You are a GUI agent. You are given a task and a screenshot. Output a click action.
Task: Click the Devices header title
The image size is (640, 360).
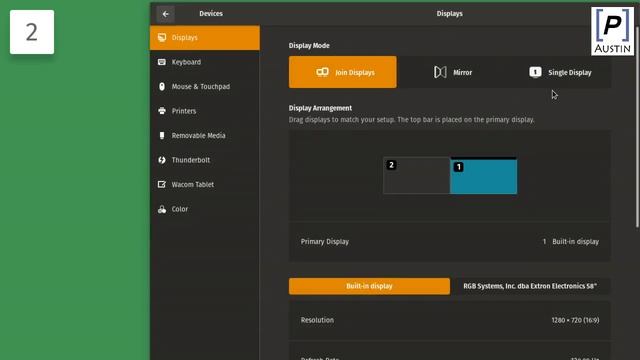click(211, 14)
